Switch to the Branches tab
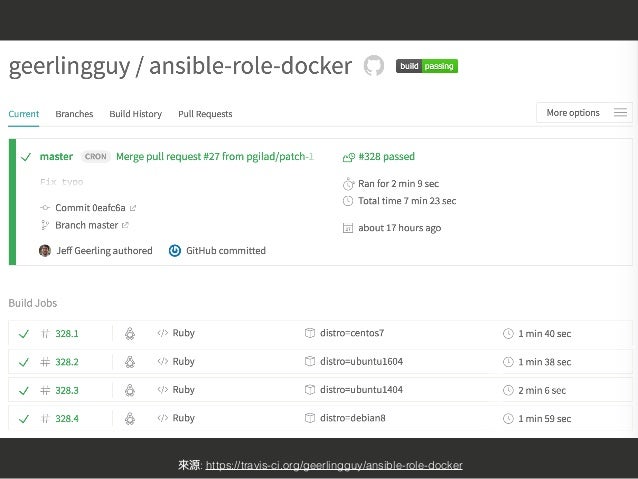 tap(74, 114)
